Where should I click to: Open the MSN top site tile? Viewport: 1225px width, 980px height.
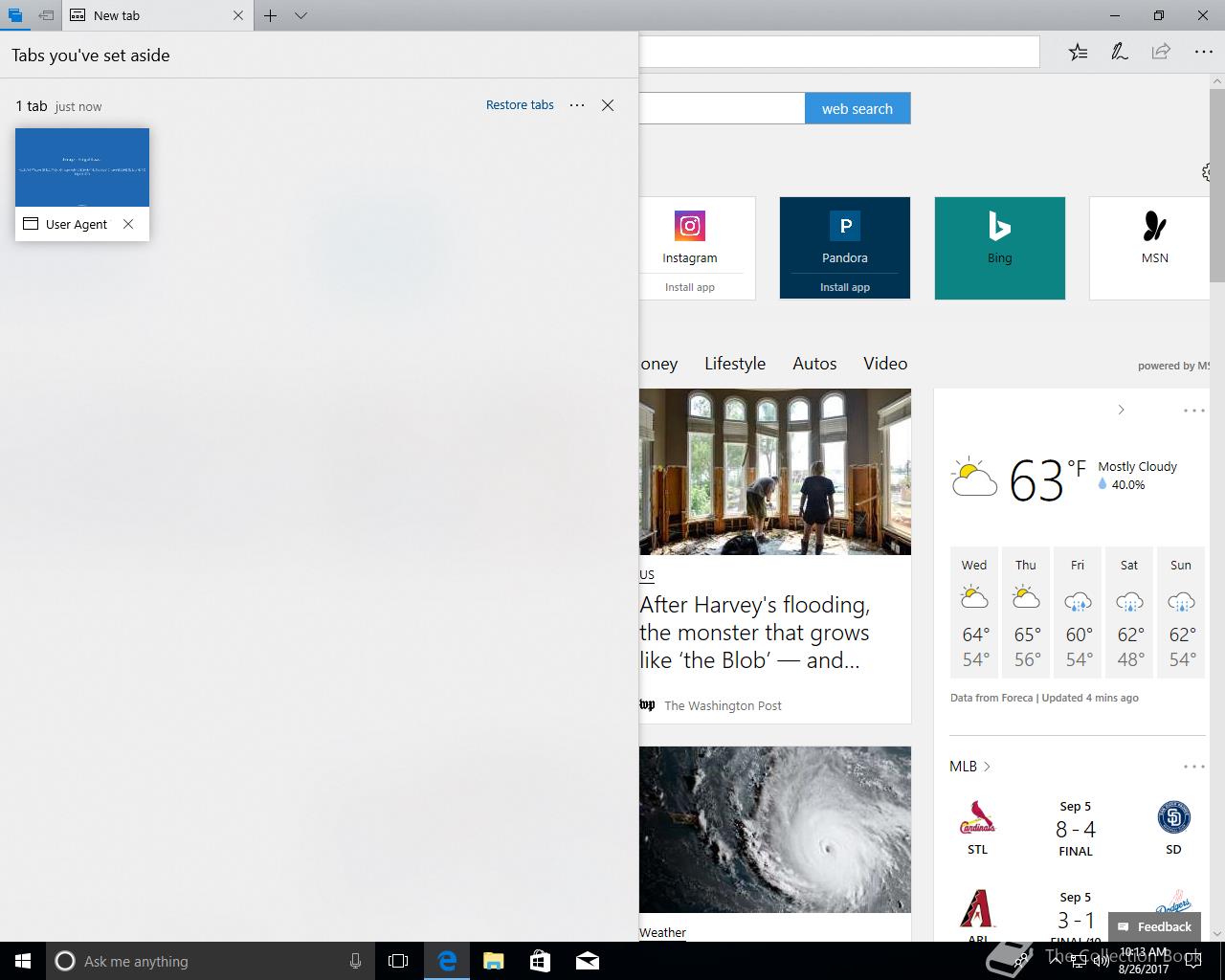click(1149, 248)
